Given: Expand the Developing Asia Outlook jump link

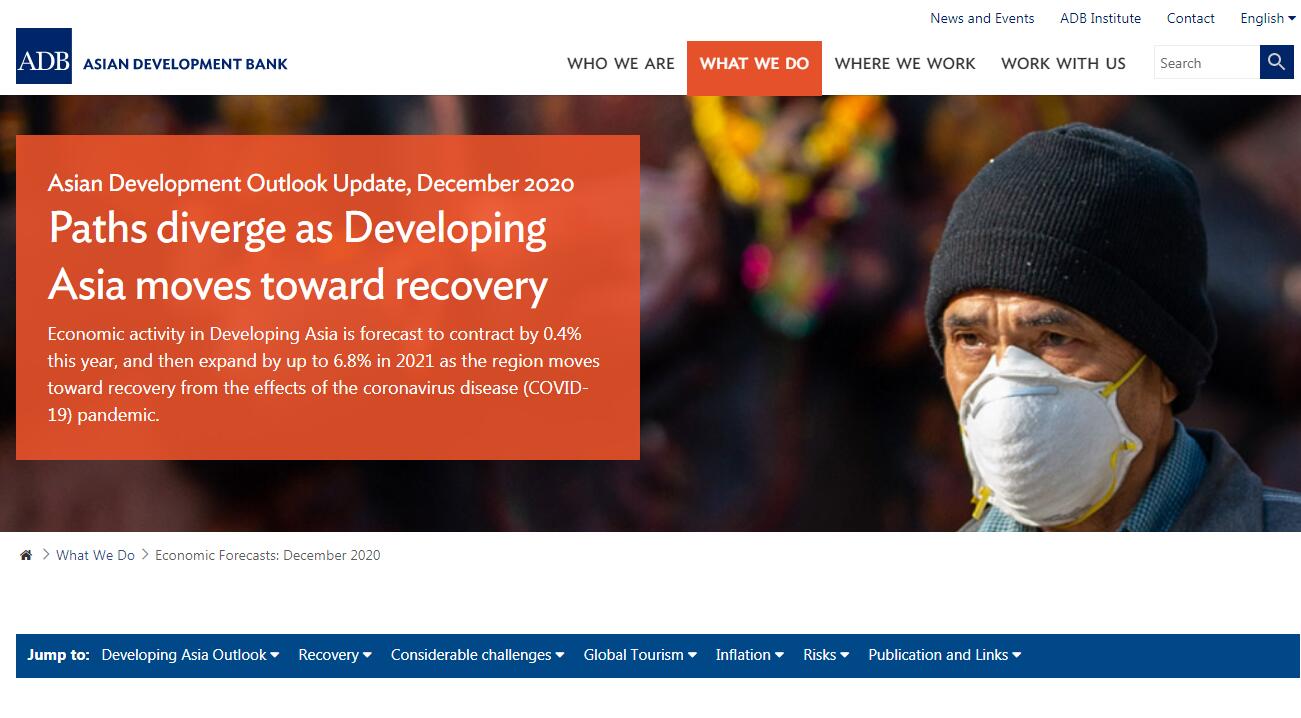Looking at the screenshot, I should click(x=190, y=655).
